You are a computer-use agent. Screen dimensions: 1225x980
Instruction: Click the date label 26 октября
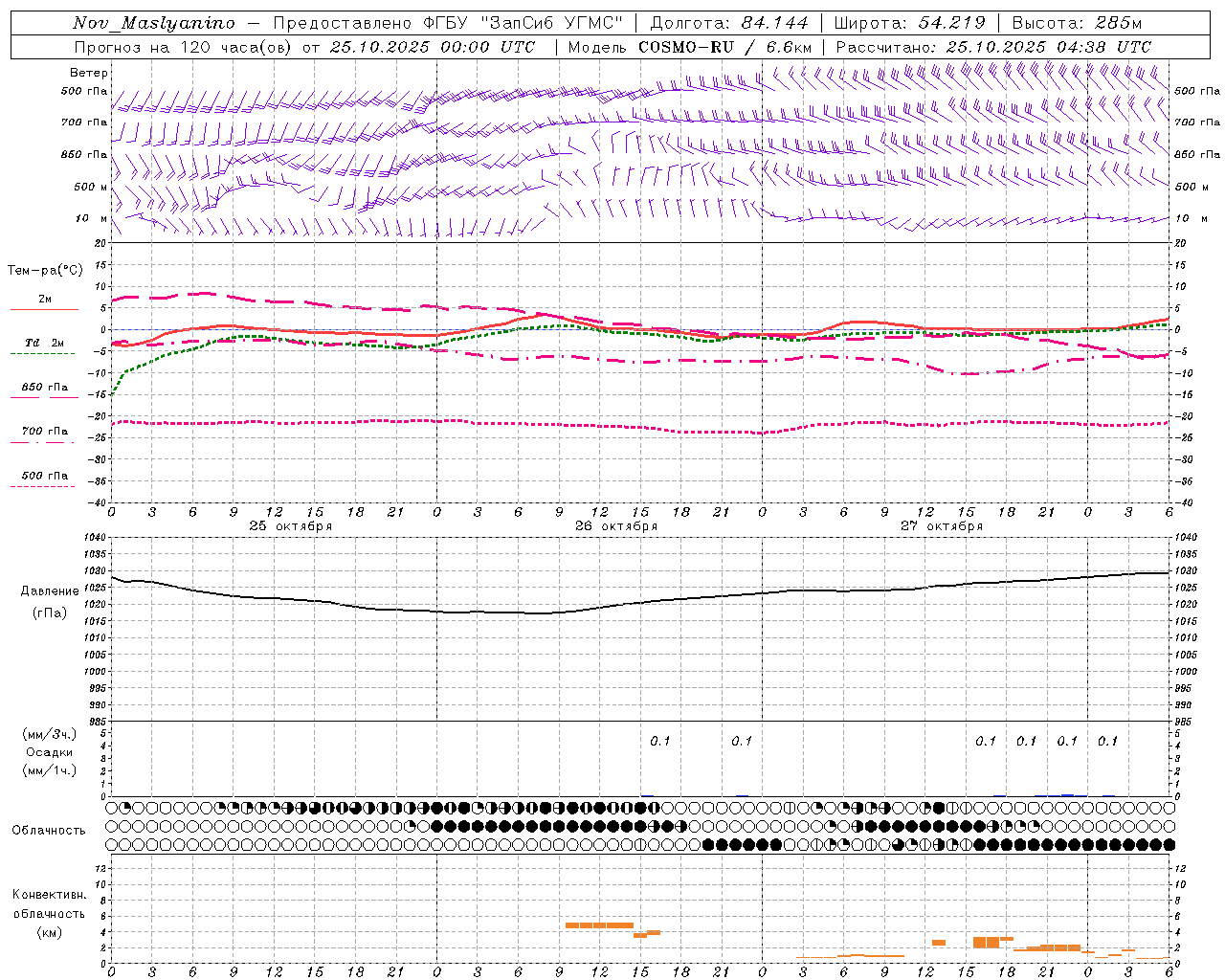[616, 526]
